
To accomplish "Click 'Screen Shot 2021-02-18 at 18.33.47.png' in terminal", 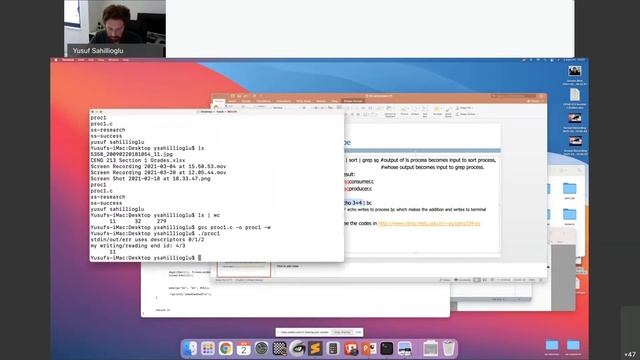I will point(151,178).
